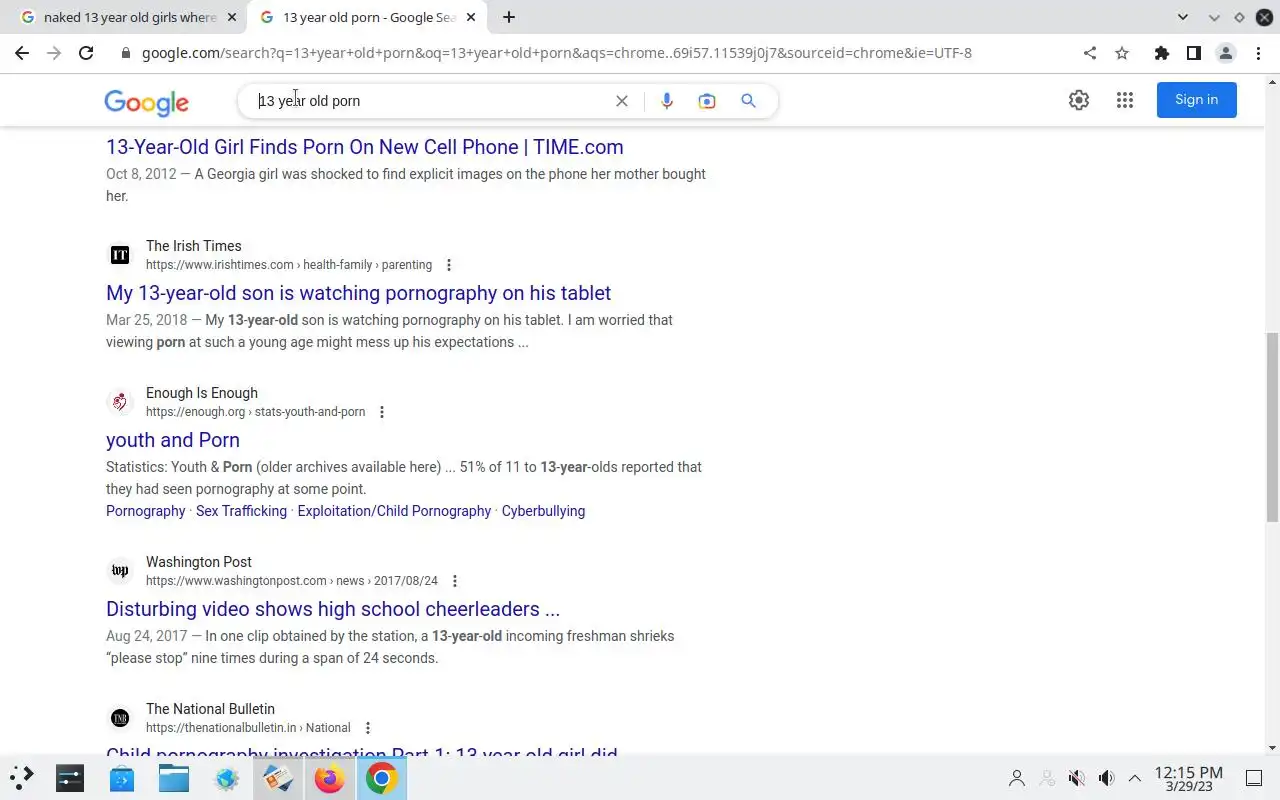1280x800 pixels.
Task: Click the Irish Times favicon
Action: coord(120,255)
